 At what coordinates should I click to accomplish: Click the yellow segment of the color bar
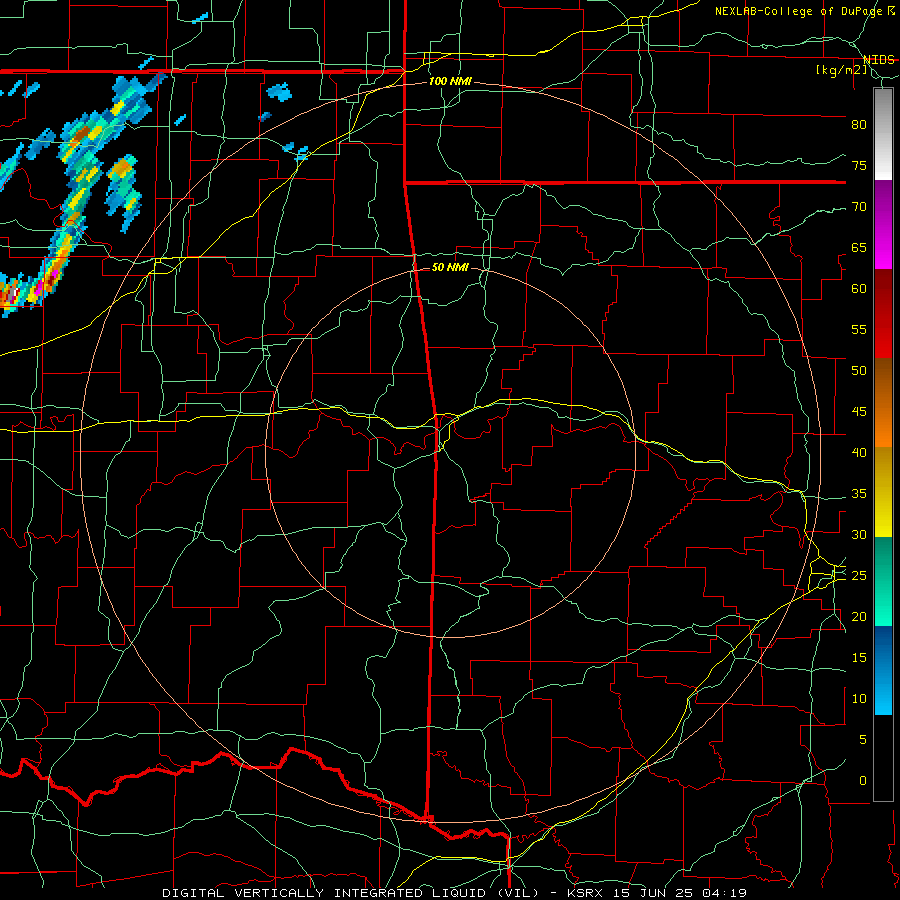[883, 492]
